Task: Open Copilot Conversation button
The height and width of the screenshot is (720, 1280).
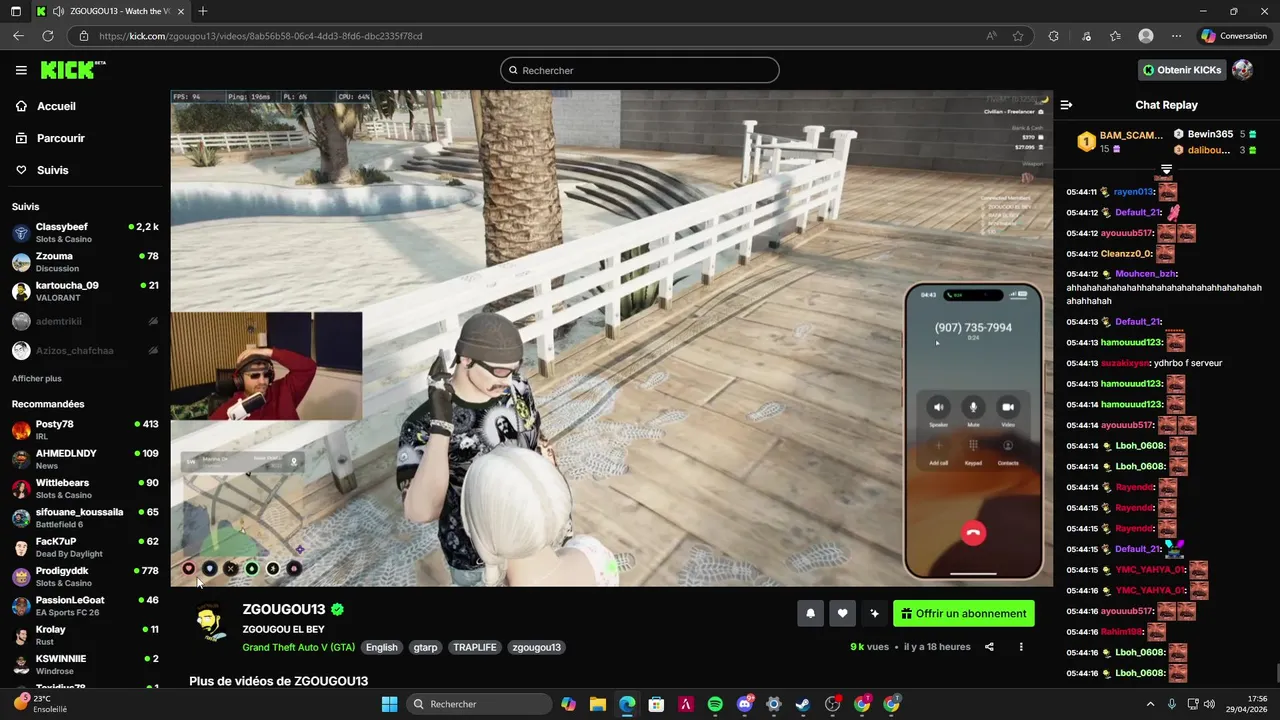Action: pos(1234,36)
